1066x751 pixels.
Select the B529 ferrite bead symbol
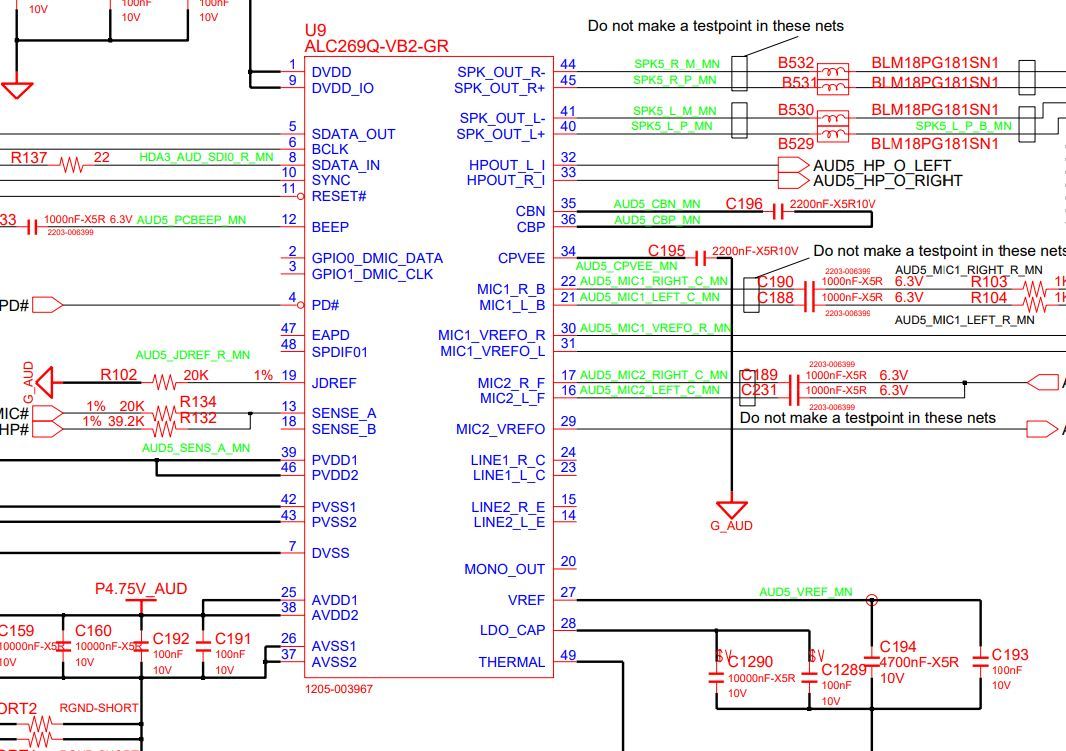coord(833,134)
